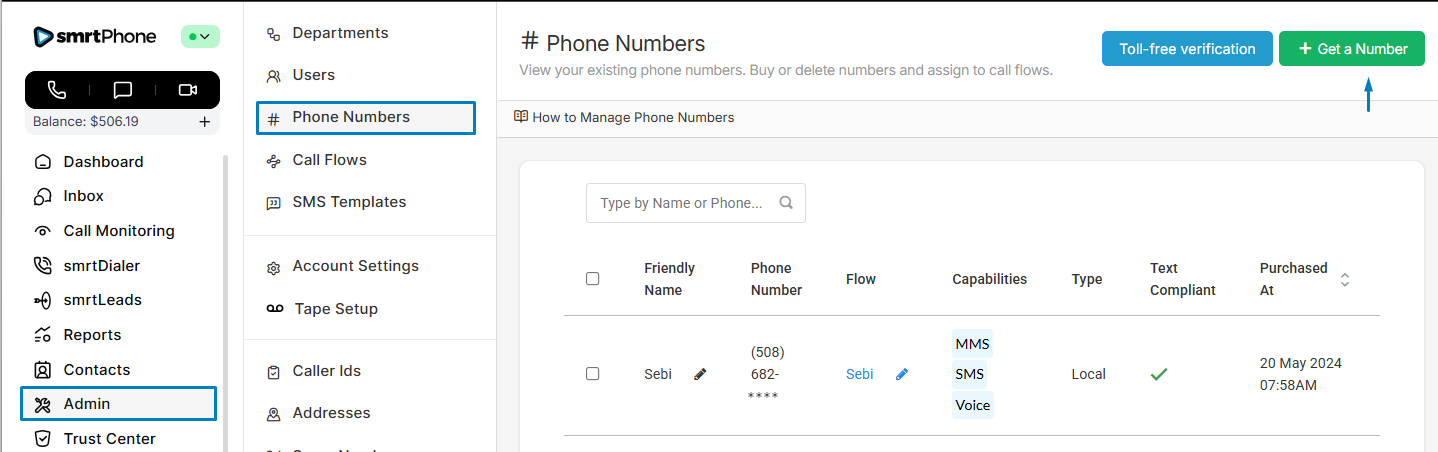1438x452 pixels.
Task: Click the name or phone search field
Action: pyautogui.click(x=680, y=203)
